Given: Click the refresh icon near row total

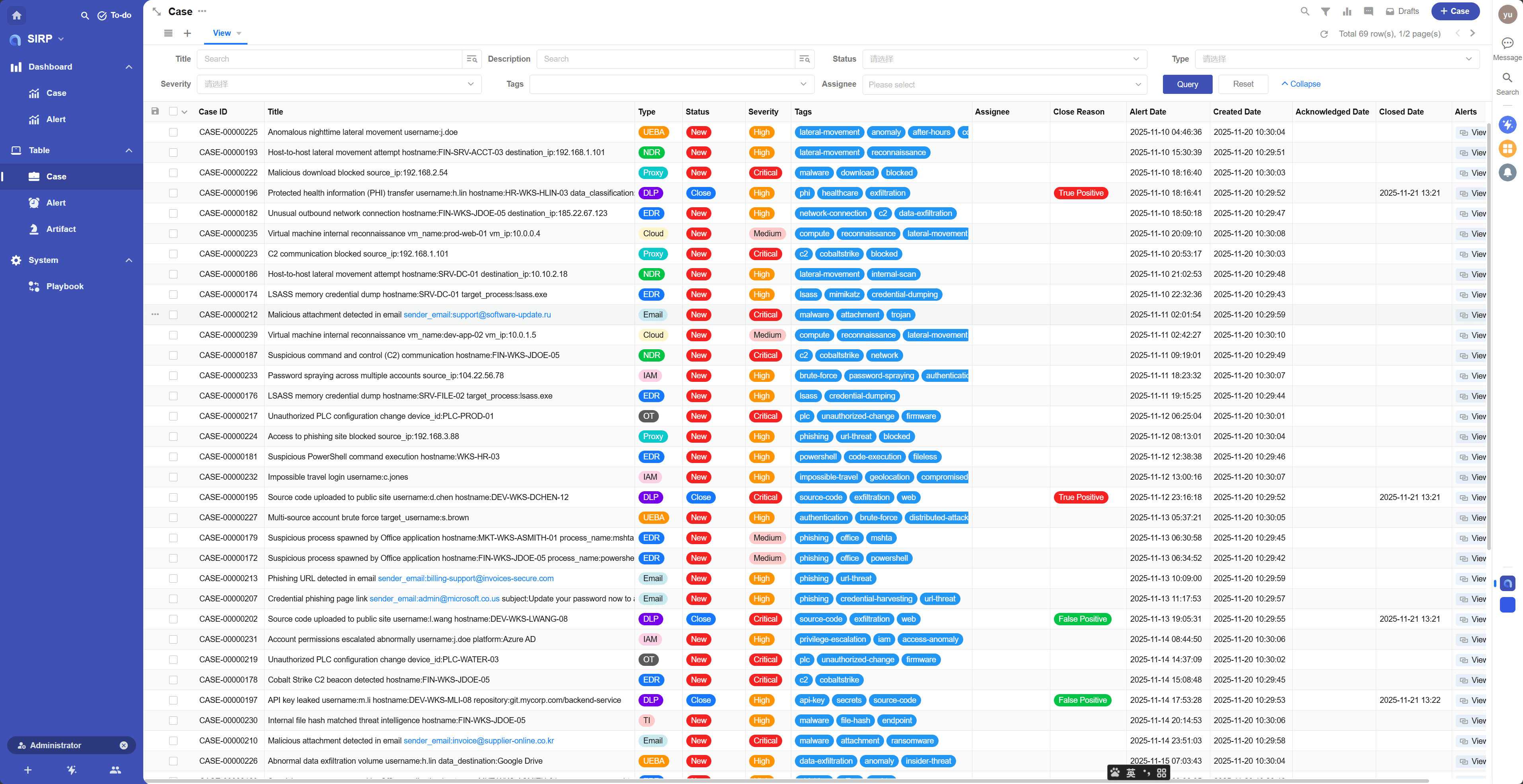Looking at the screenshot, I should pyautogui.click(x=1324, y=34).
